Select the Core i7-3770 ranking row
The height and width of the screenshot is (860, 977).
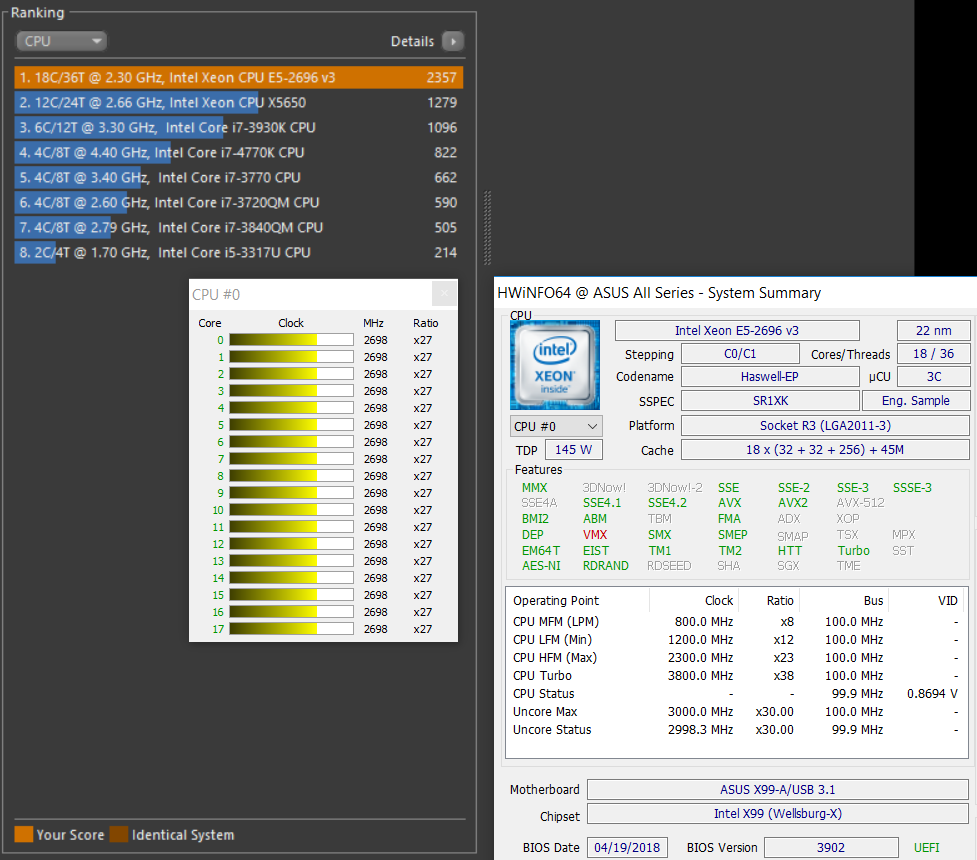(x=239, y=178)
